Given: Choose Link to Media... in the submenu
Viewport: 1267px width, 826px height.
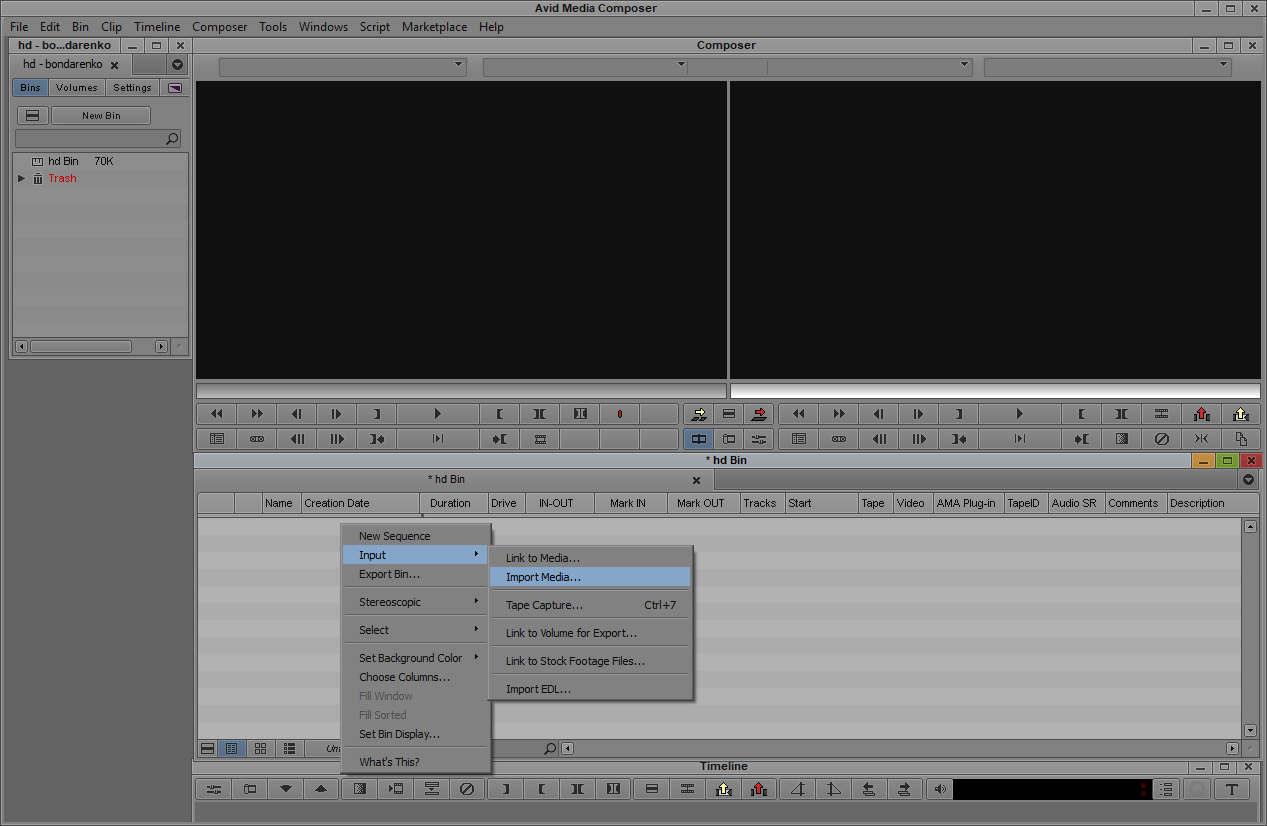Looking at the screenshot, I should (x=590, y=558).
